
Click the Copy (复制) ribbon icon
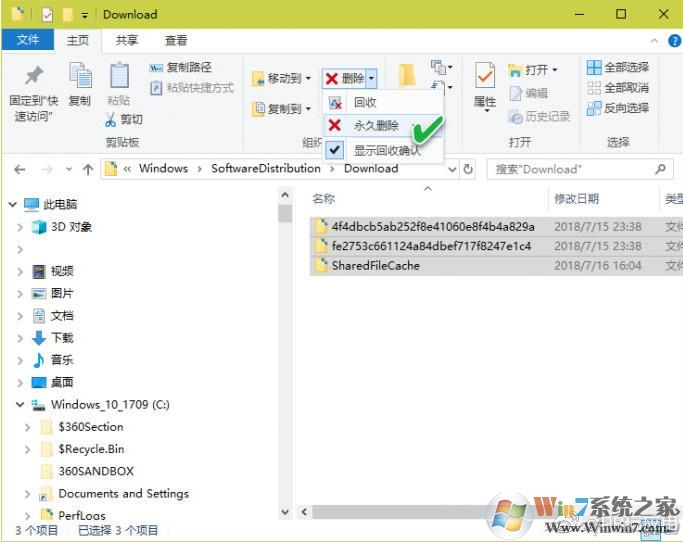pyautogui.click(x=80, y=75)
